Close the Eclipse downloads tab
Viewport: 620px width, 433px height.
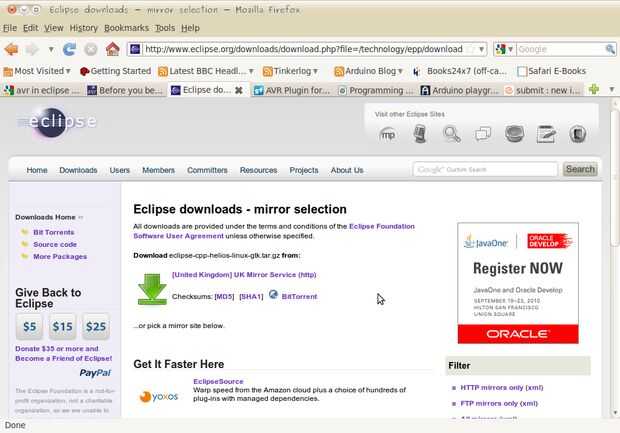point(238,91)
